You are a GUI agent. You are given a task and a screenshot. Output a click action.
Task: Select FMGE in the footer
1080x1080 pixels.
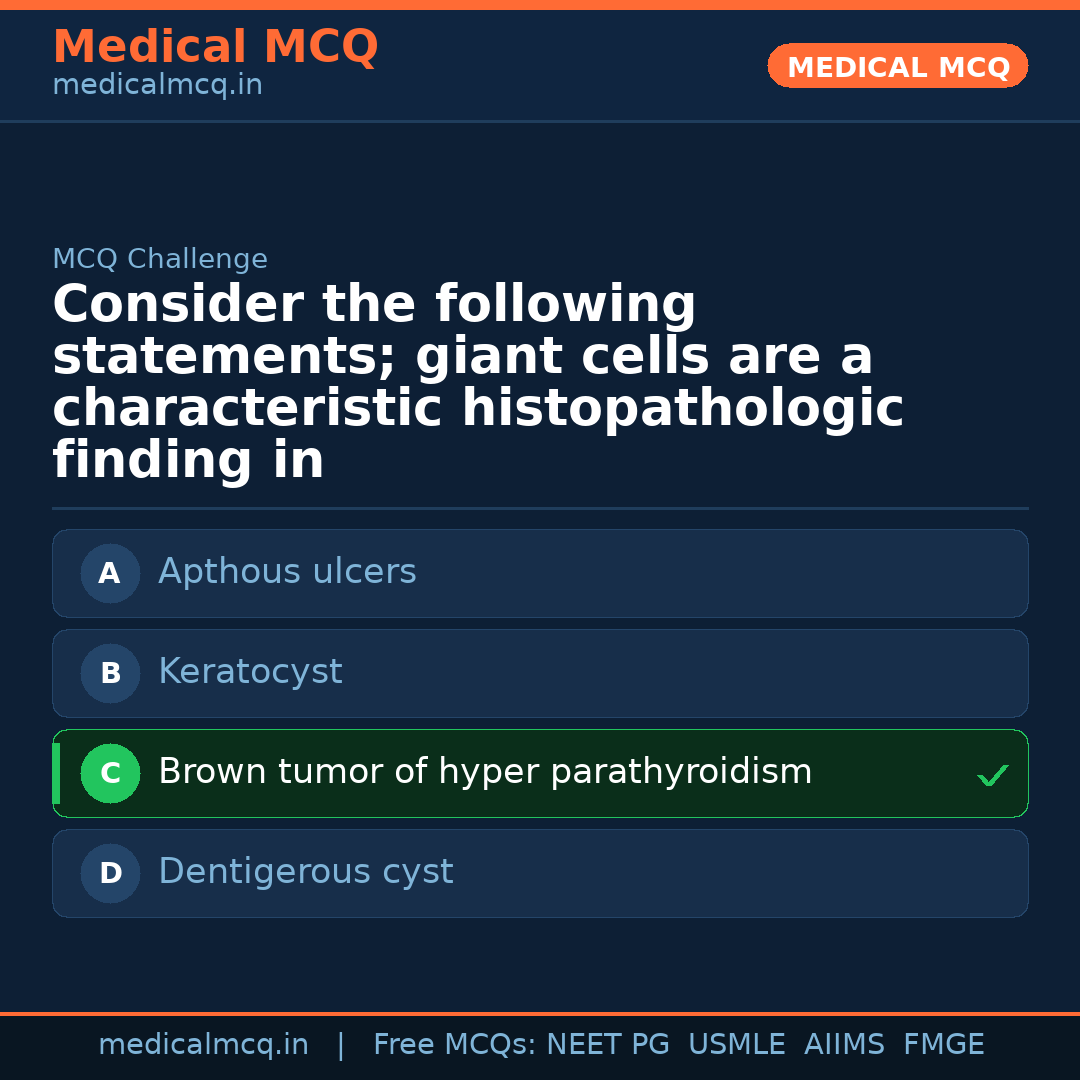(x=944, y=1045)
